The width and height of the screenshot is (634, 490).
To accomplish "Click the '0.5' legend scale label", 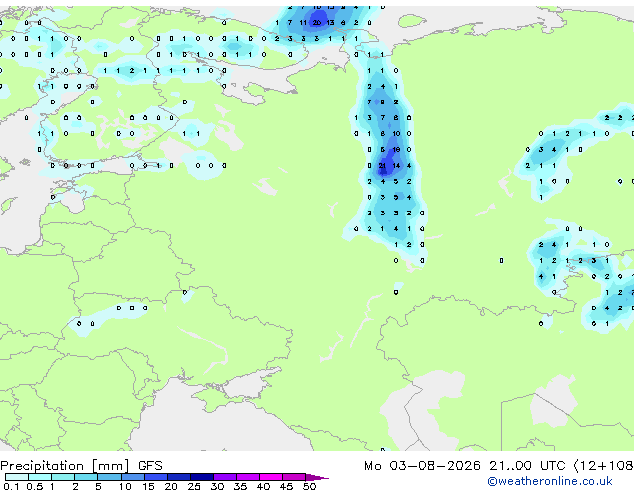I will [34, 486].
